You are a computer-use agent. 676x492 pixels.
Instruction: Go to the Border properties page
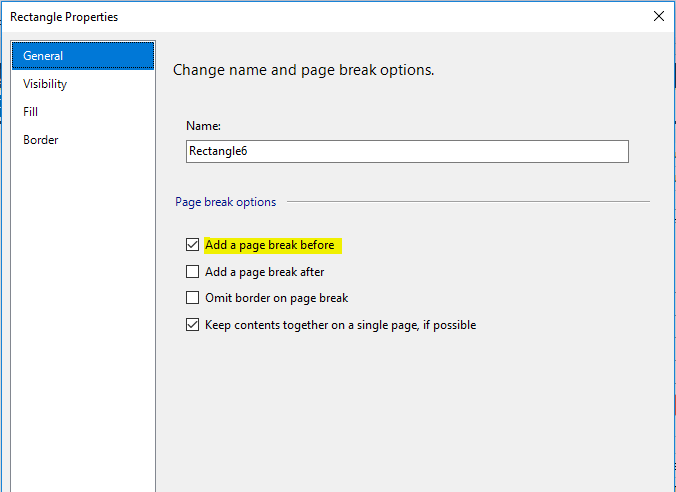tap(41, 140)
